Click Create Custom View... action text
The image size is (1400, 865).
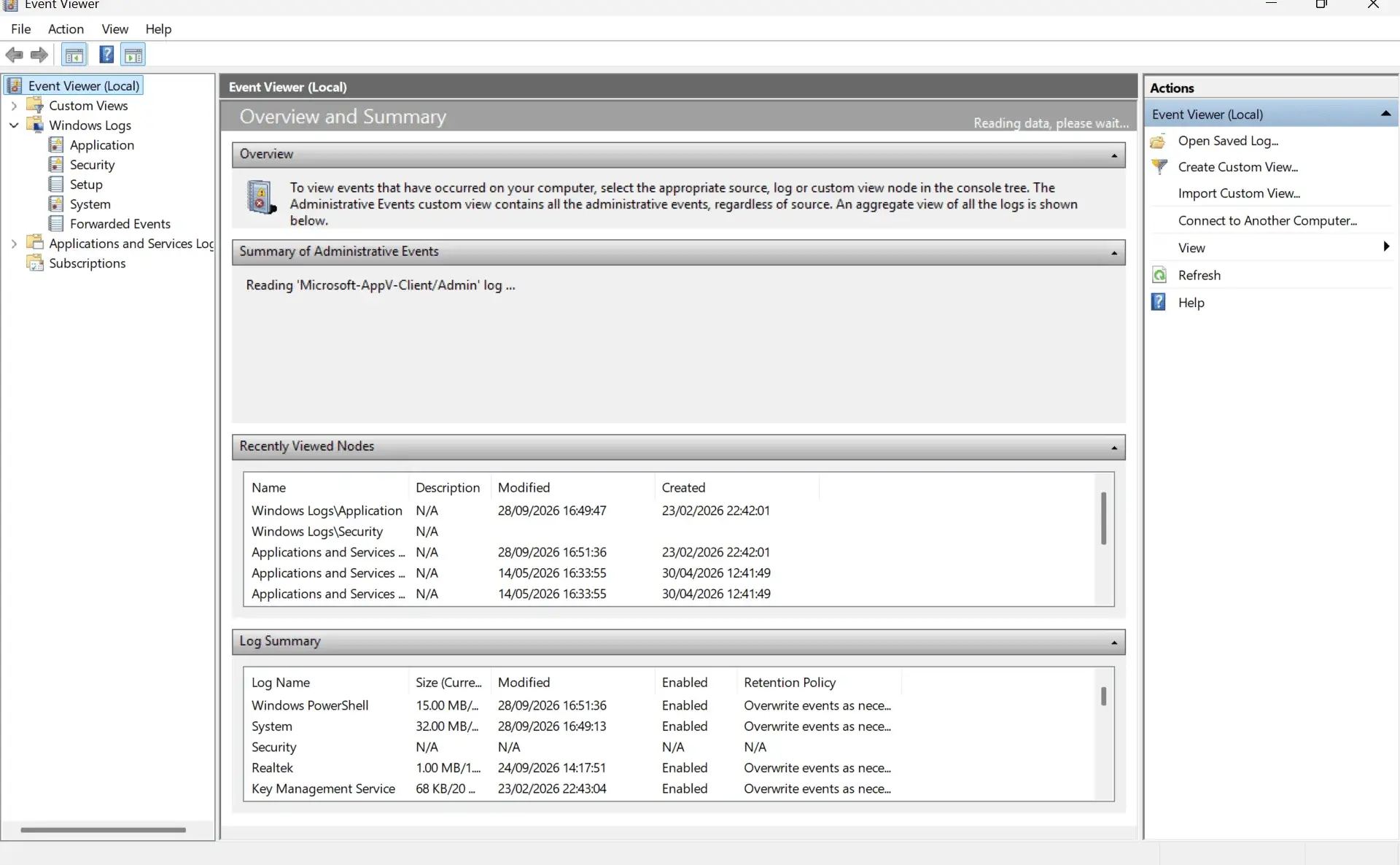1238,167
